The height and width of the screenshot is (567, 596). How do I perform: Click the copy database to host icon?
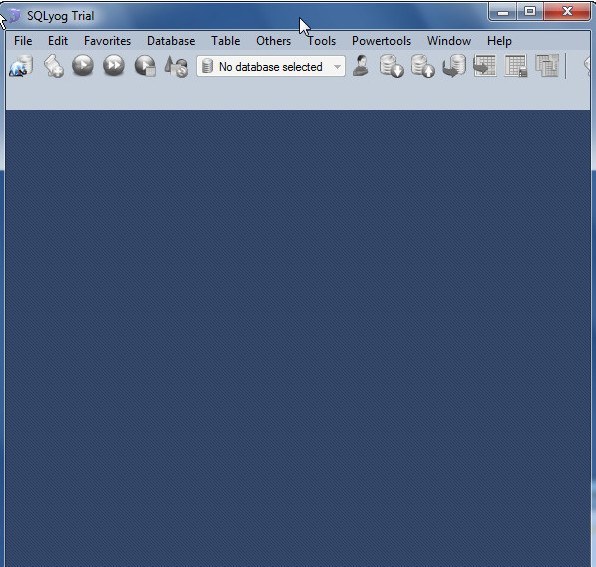pos(454,66)
